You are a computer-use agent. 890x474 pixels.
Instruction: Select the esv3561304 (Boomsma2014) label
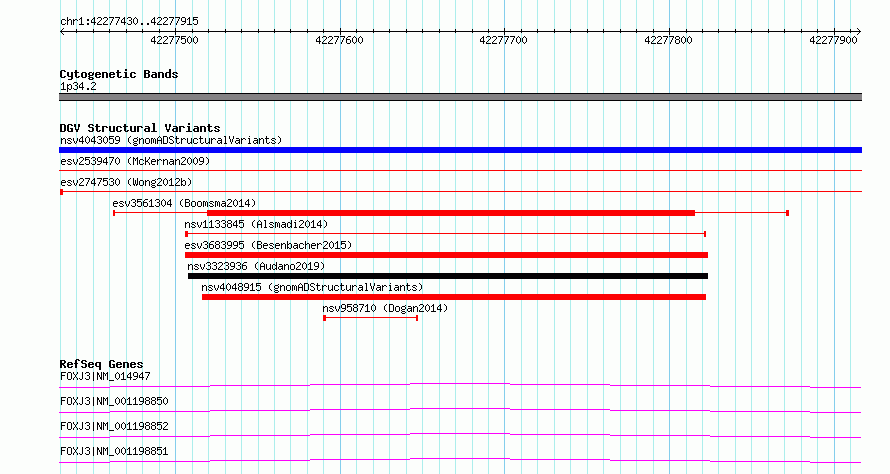[x=184, y=203]
